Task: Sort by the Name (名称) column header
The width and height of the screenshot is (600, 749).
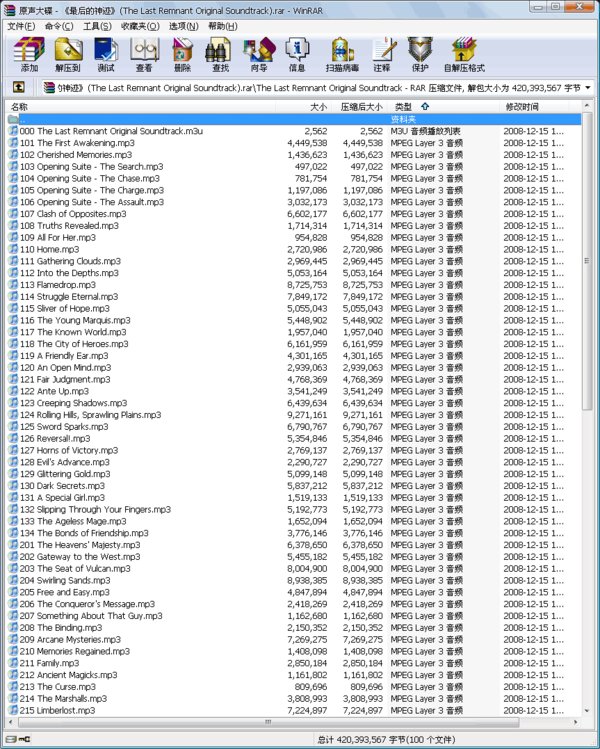Action: (142, 107)
